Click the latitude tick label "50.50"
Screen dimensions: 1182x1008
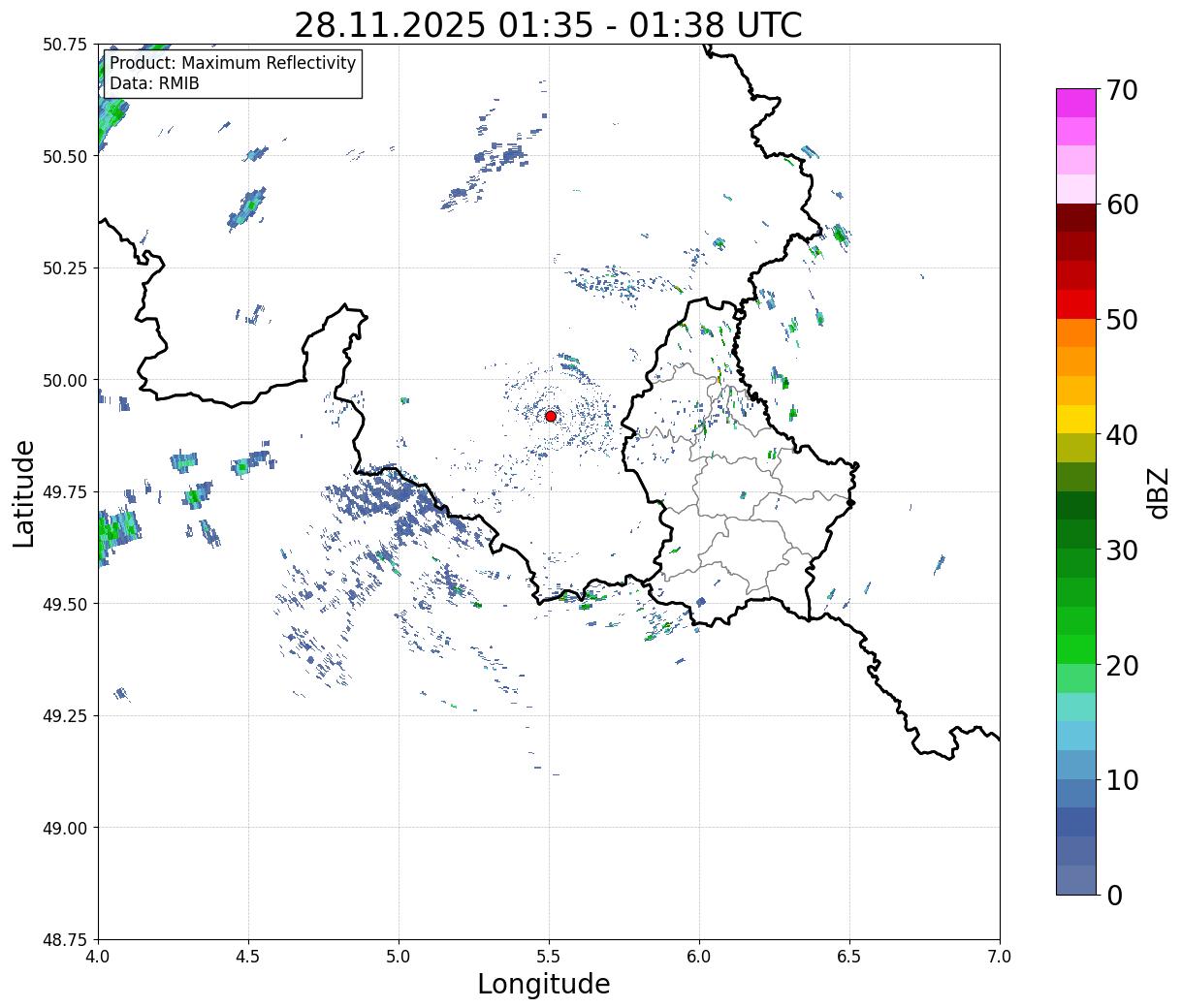[x=65, y=156]
